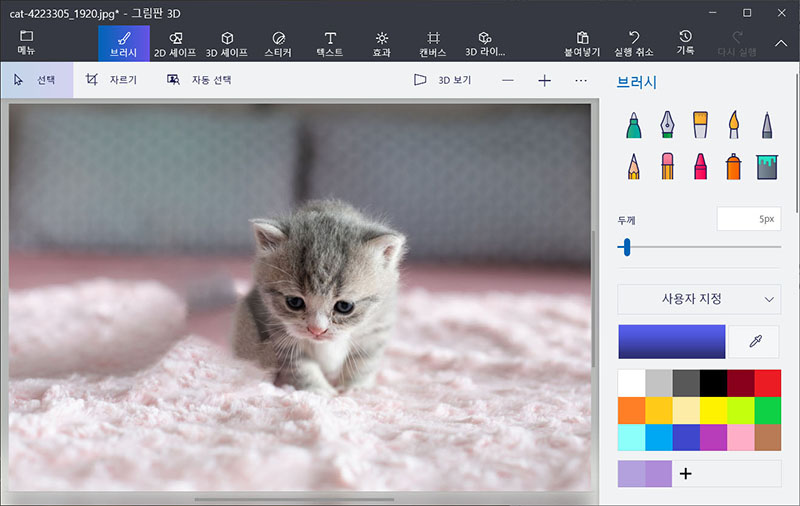Screen dimensions: 800x506
Task: Select the orange spray can
Action: [x=734, y=166]
